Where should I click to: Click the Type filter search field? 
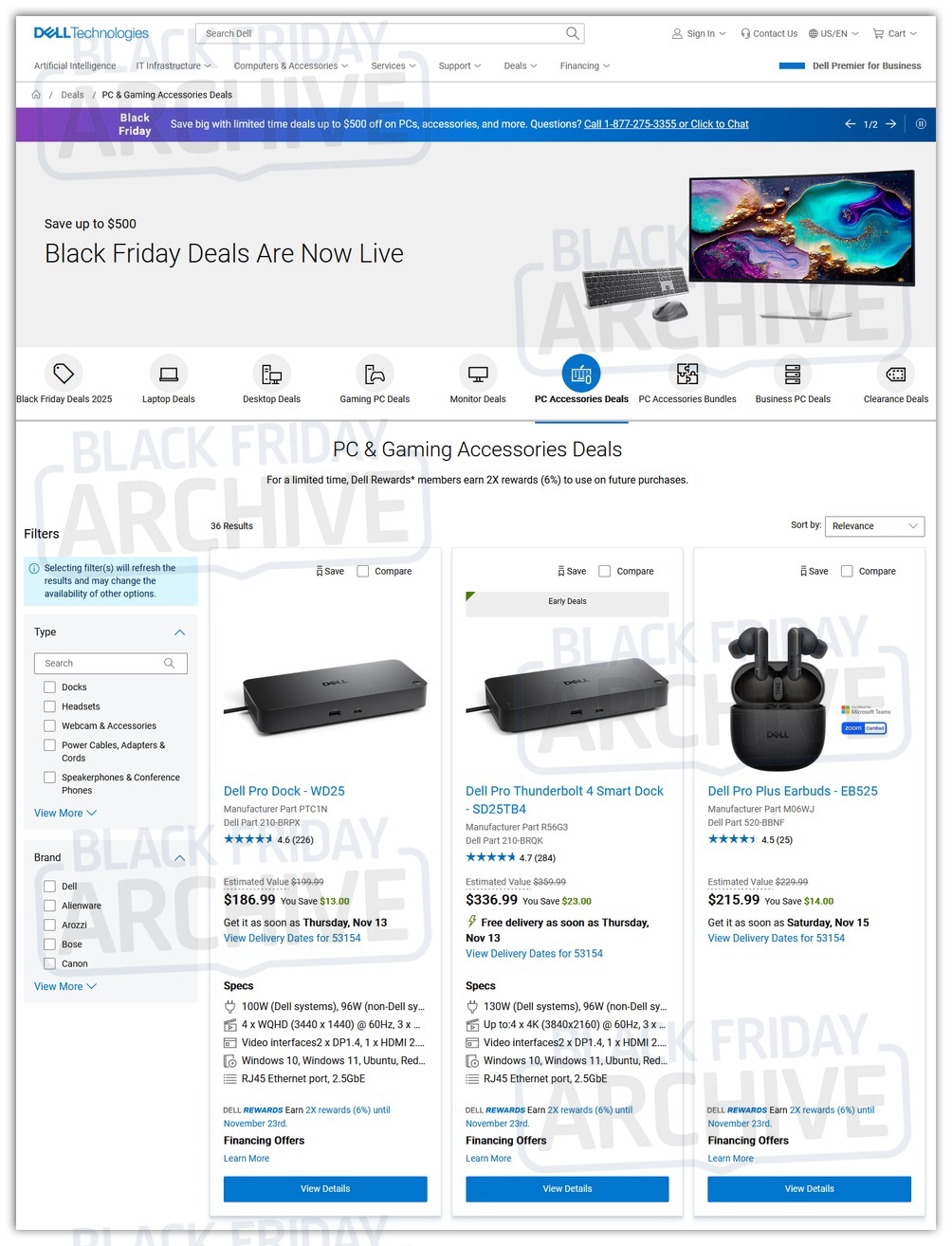110,664
